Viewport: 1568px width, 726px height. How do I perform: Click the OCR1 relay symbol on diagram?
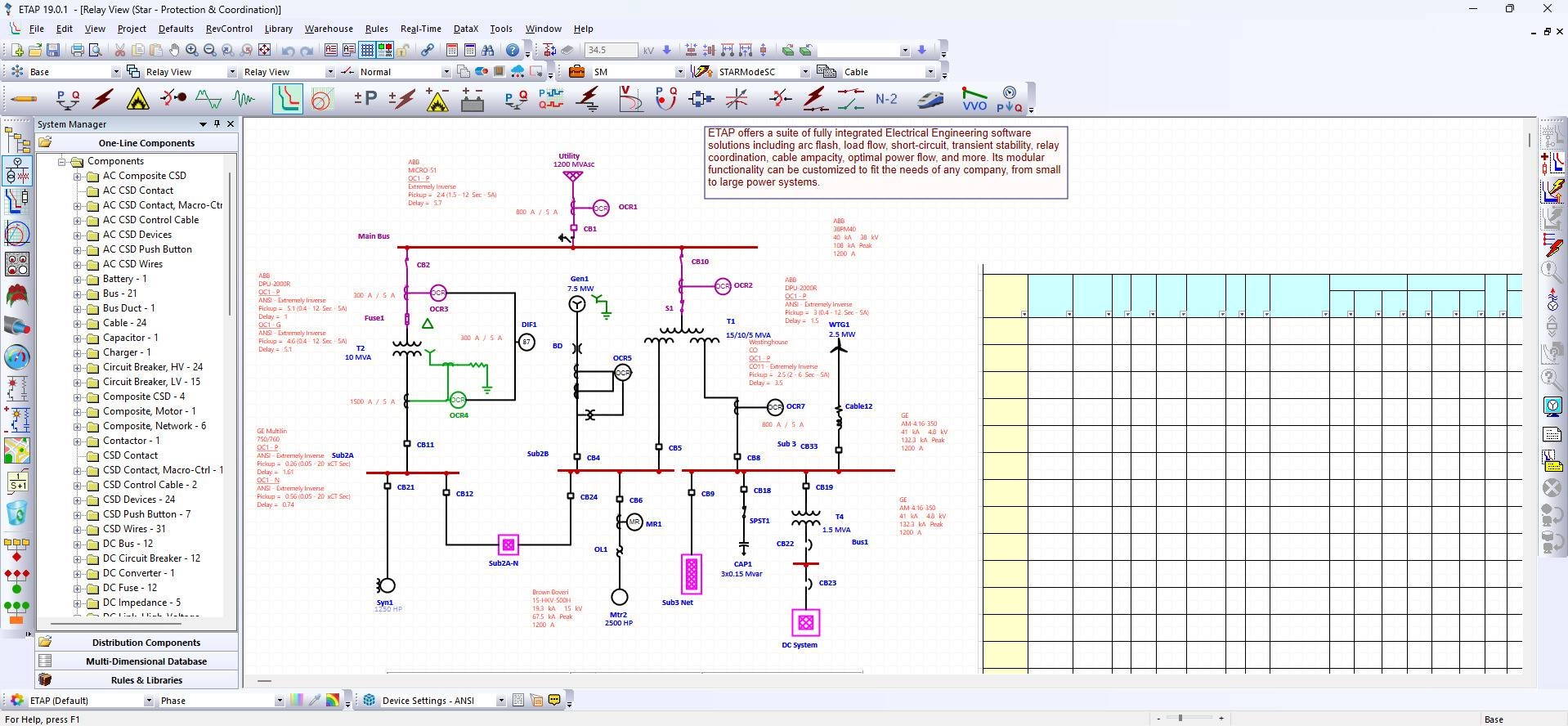(601, 208)
